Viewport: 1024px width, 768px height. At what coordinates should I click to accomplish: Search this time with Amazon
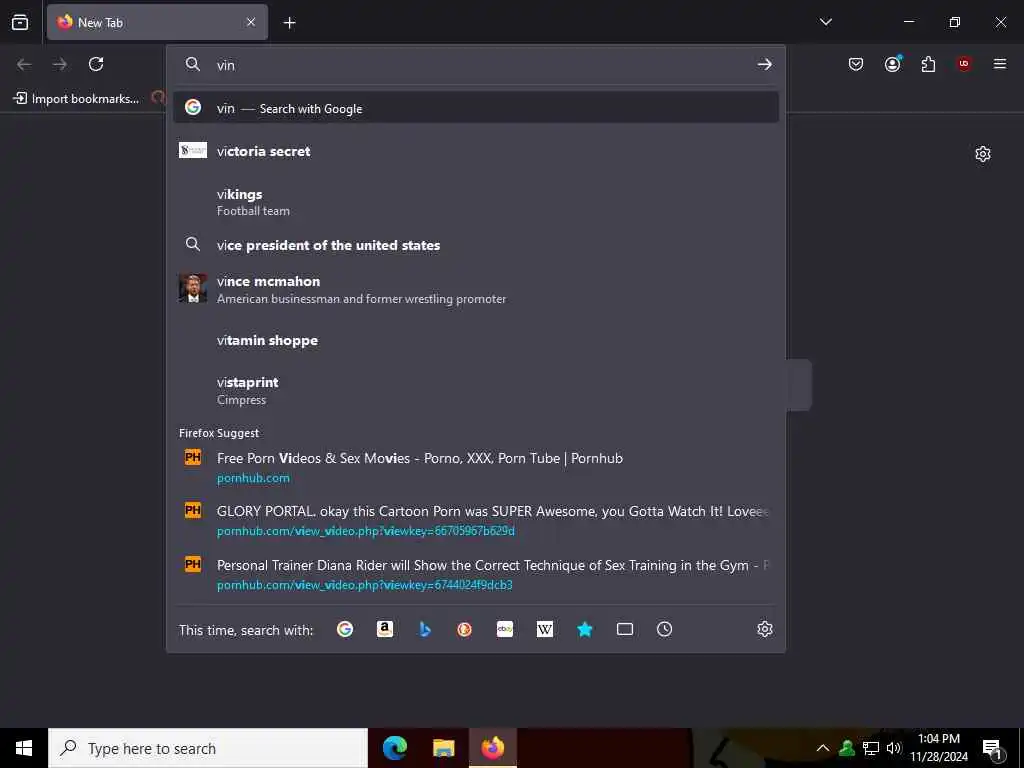point(385,629)
